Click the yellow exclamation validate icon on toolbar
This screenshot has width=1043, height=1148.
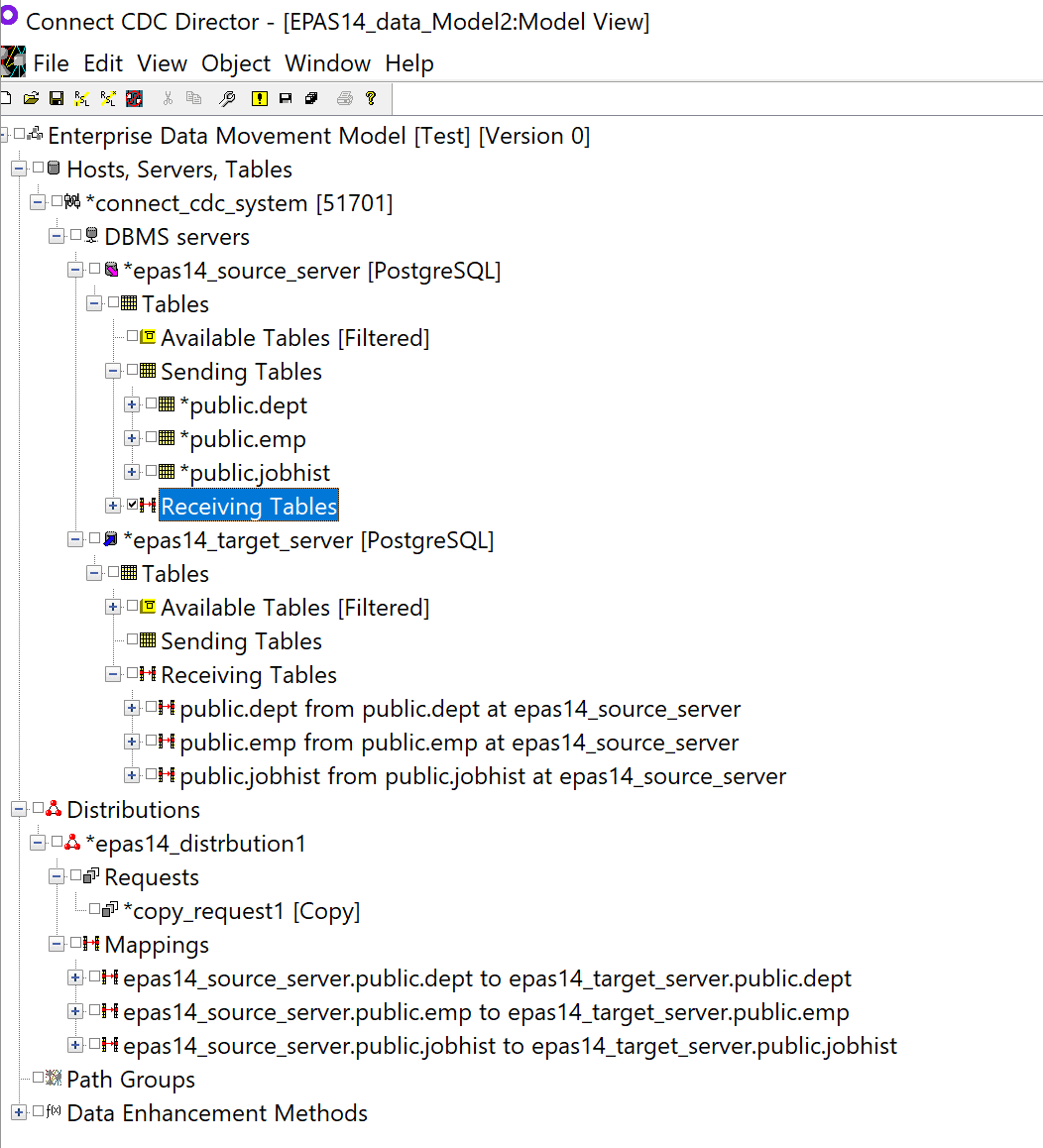[259, 98]
